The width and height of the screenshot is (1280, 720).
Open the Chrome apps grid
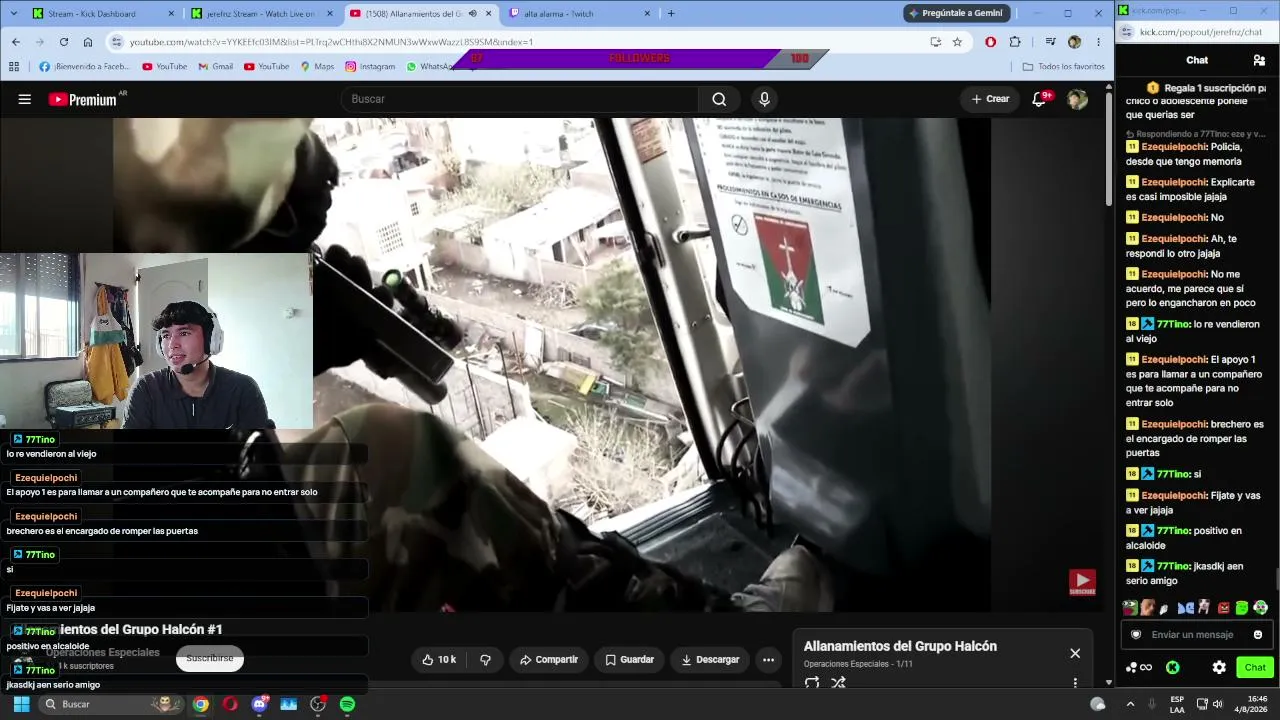pos(14,66)
